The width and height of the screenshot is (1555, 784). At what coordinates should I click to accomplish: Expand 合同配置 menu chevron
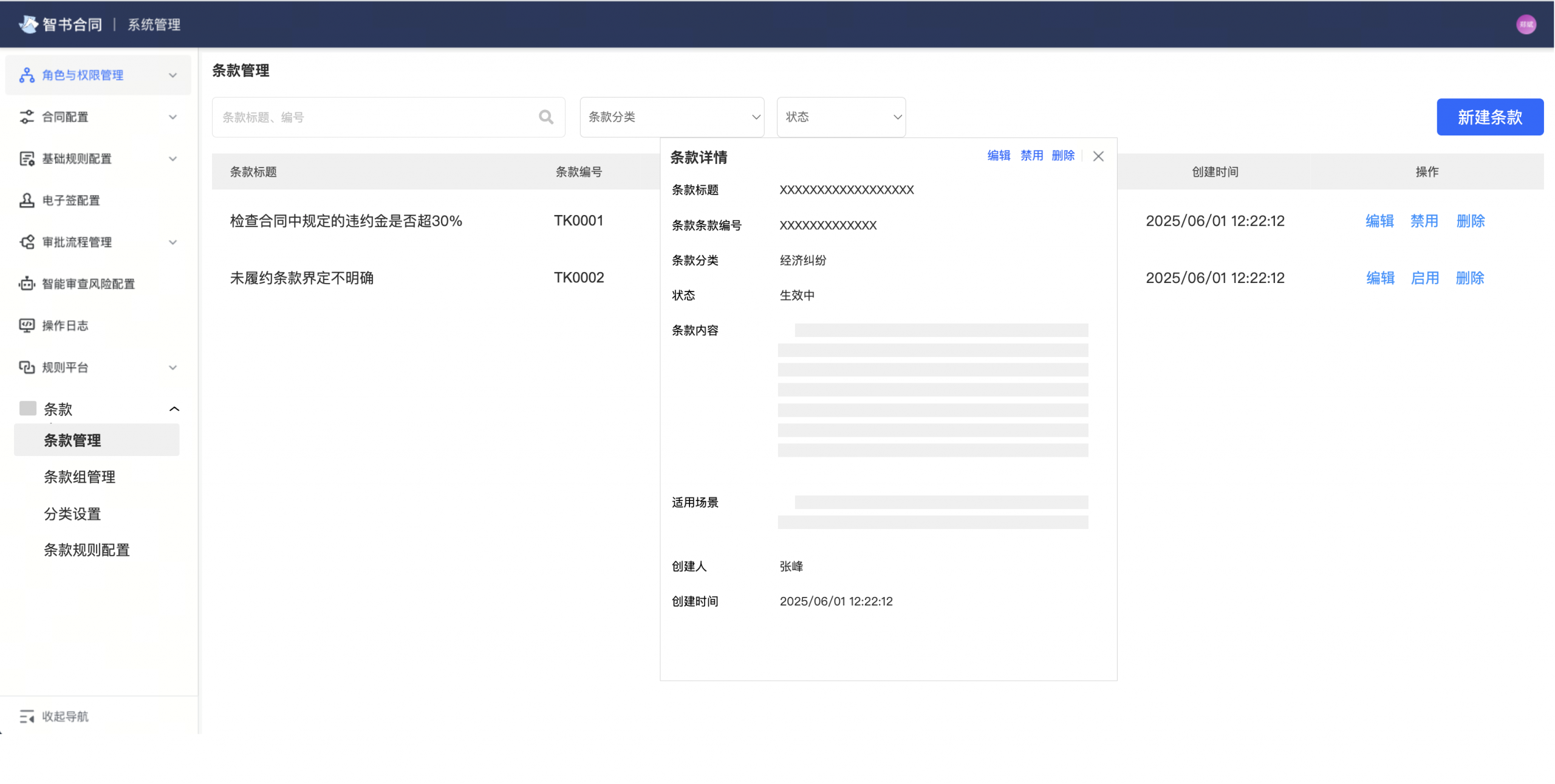coord(173,117)
